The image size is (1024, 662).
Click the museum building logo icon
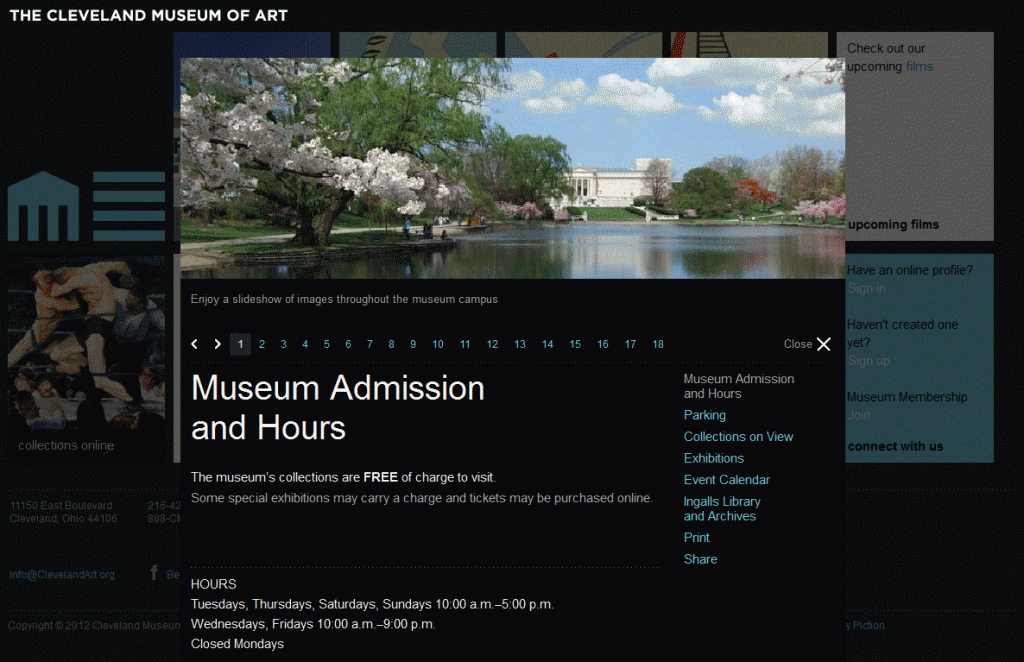43,206
